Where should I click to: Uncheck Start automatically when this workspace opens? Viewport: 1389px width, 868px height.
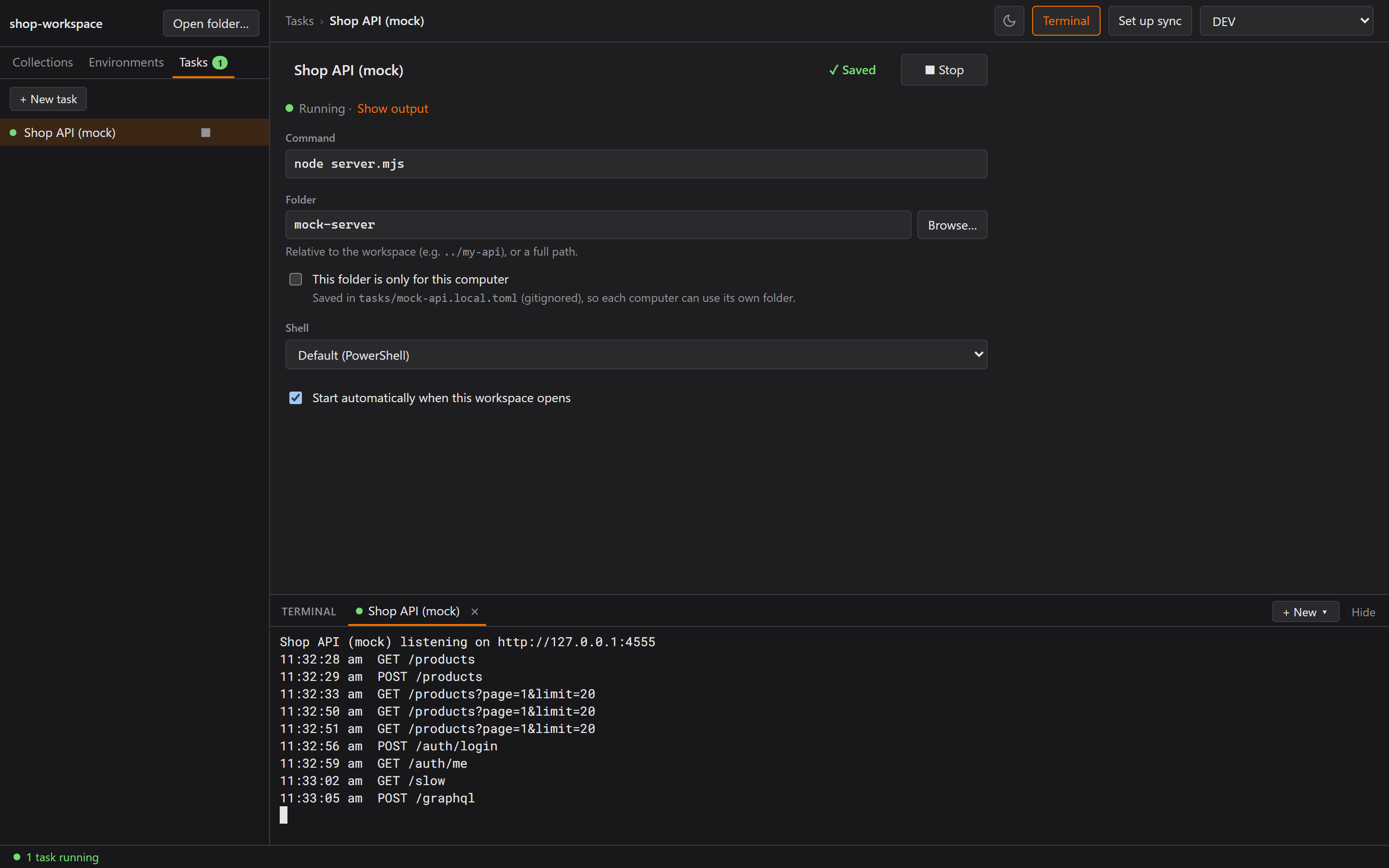[296, 398]
